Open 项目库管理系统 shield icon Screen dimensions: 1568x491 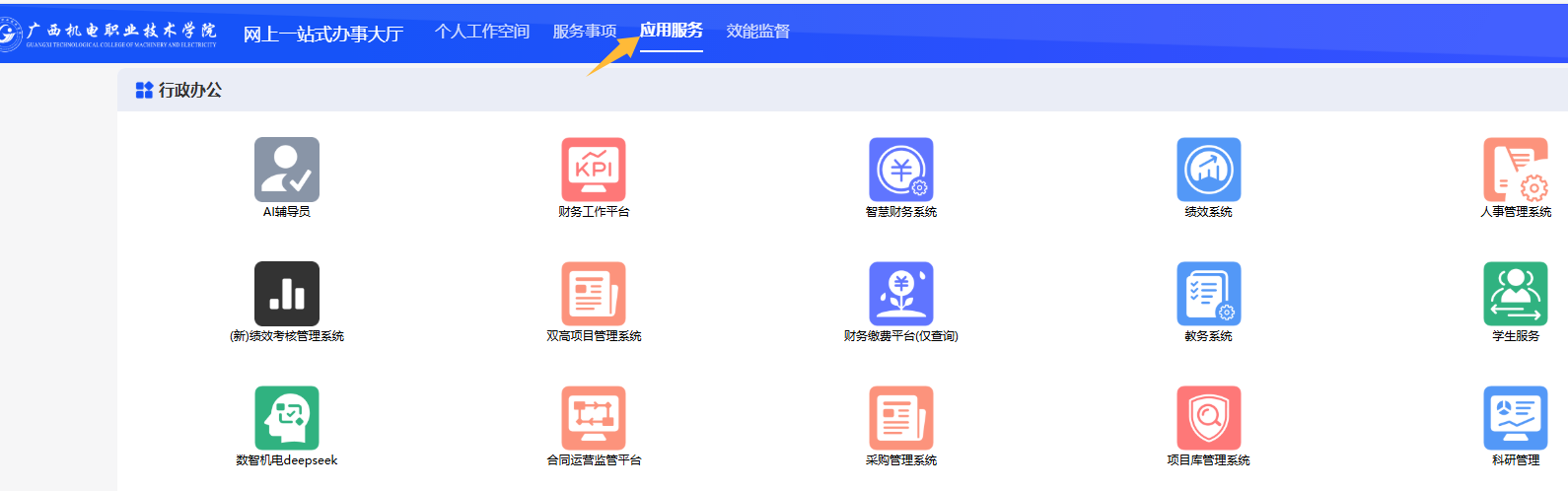[1208, 418]
